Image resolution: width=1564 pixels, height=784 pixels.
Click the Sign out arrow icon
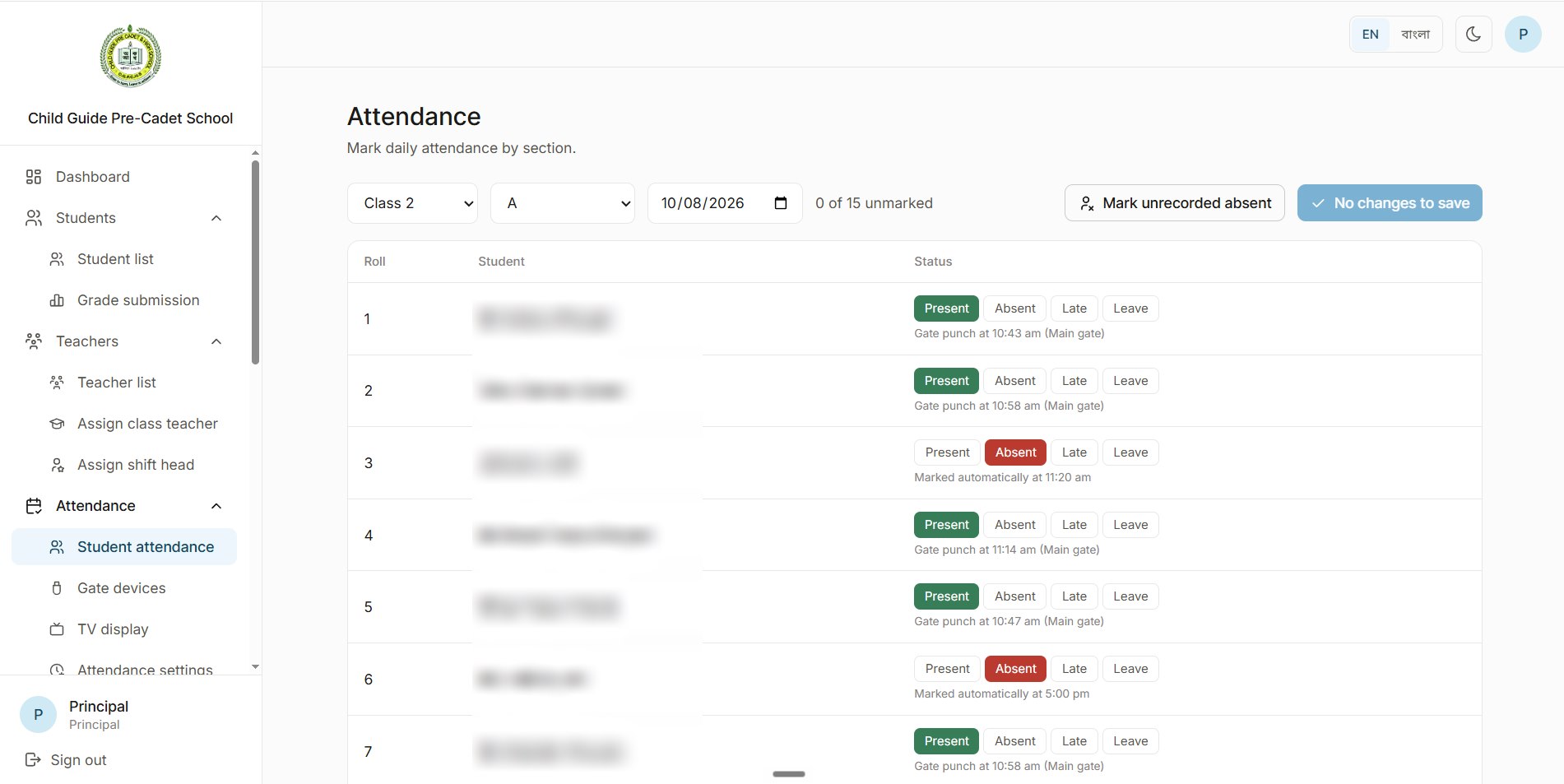click(x=33, y=759)
